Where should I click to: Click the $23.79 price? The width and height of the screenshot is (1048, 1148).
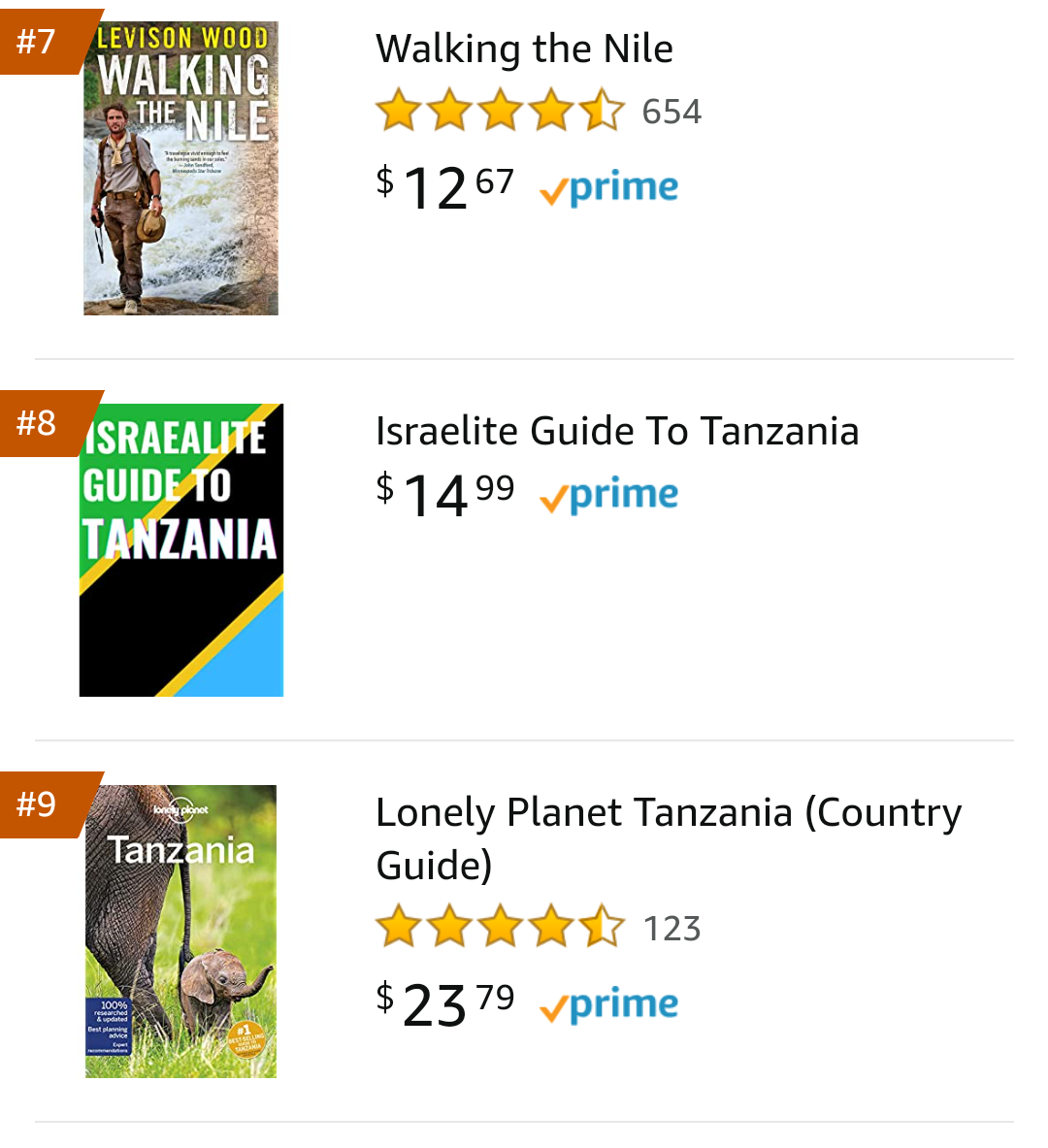pyautogui.click(x=445, y=1003)
